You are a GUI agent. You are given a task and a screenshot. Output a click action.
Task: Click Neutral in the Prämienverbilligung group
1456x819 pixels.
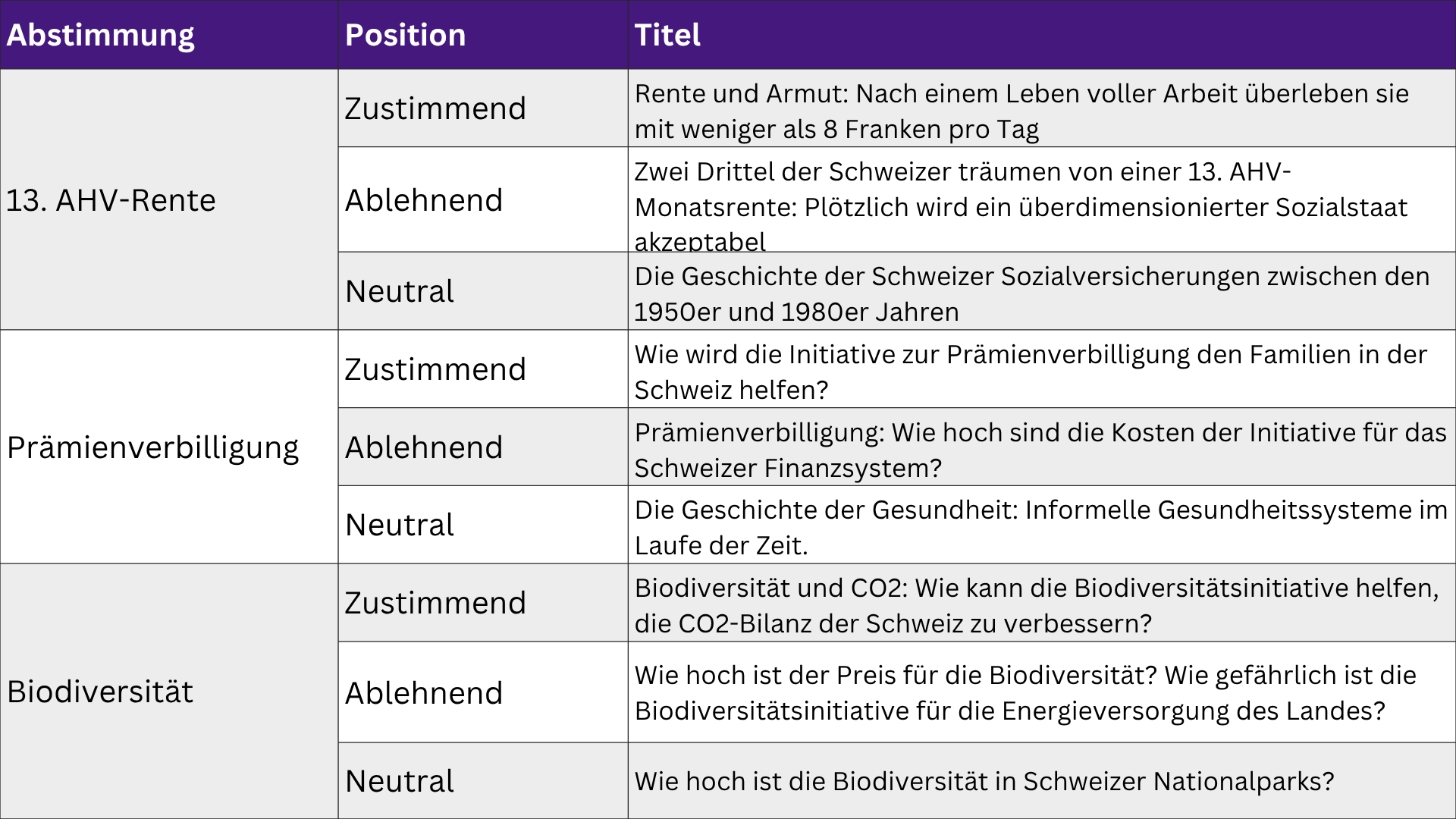pos(400,525)
